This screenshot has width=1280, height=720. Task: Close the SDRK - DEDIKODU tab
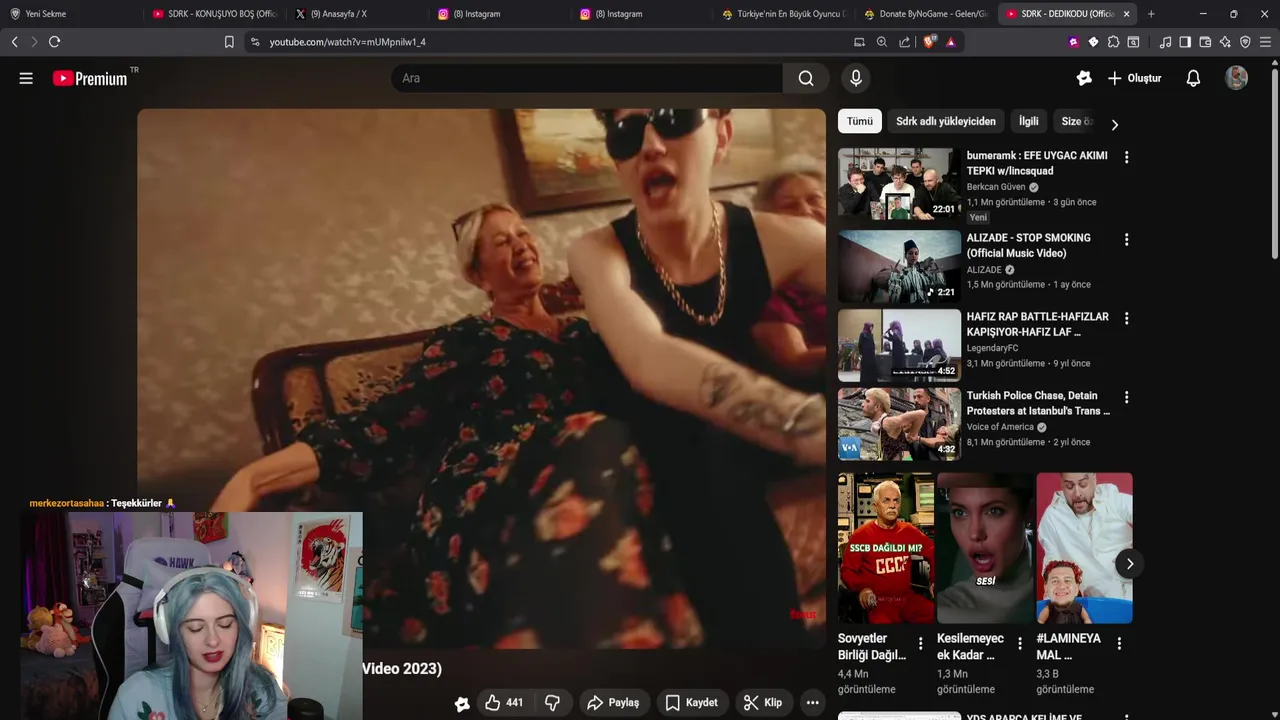(1126, 14)
